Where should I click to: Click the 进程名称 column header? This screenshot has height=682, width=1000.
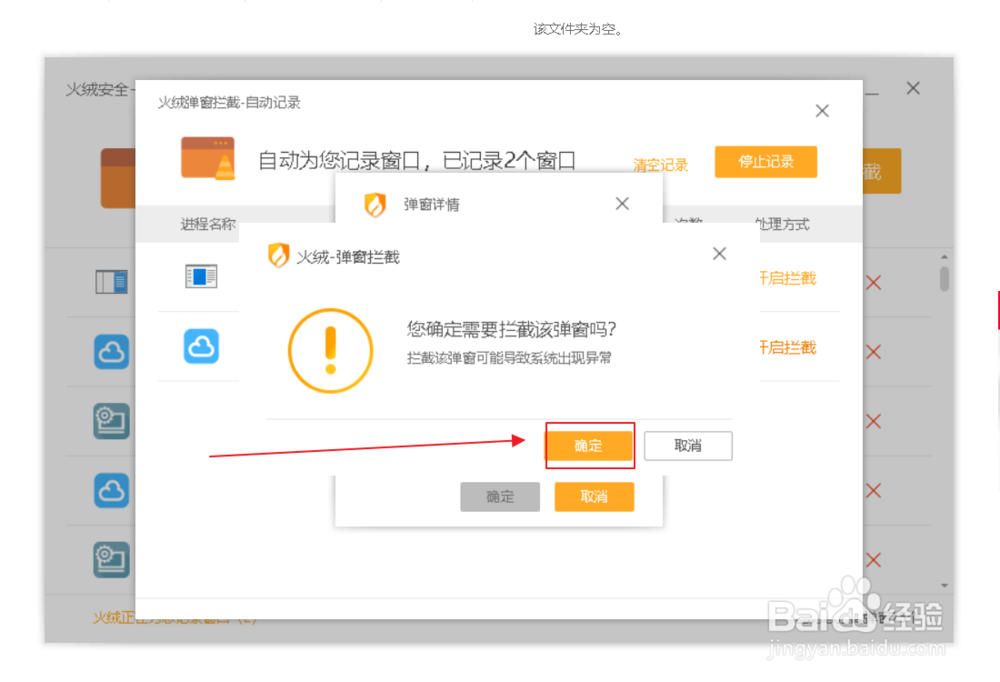pos(208,224)
